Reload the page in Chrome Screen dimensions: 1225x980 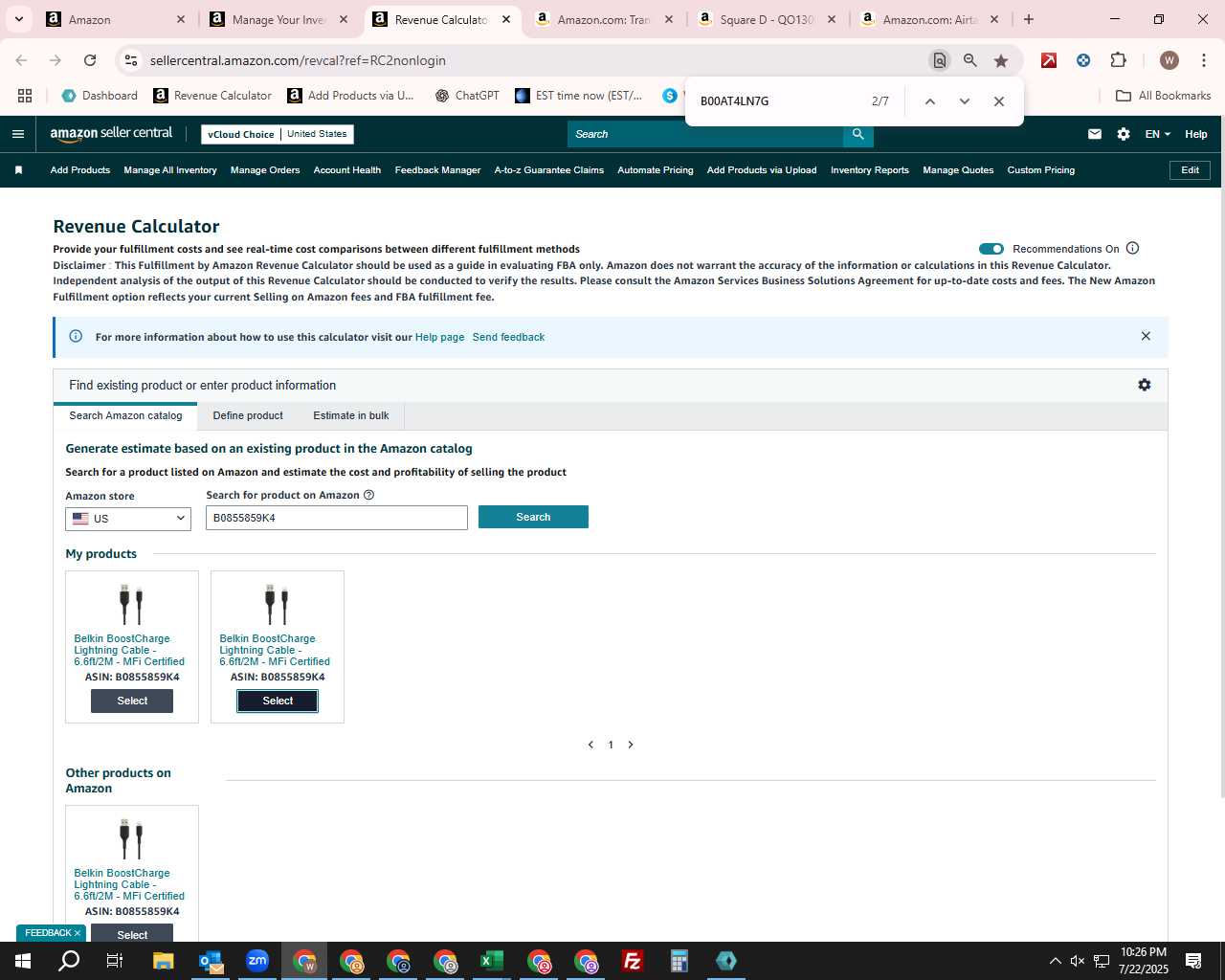click(x=90, y=60)
